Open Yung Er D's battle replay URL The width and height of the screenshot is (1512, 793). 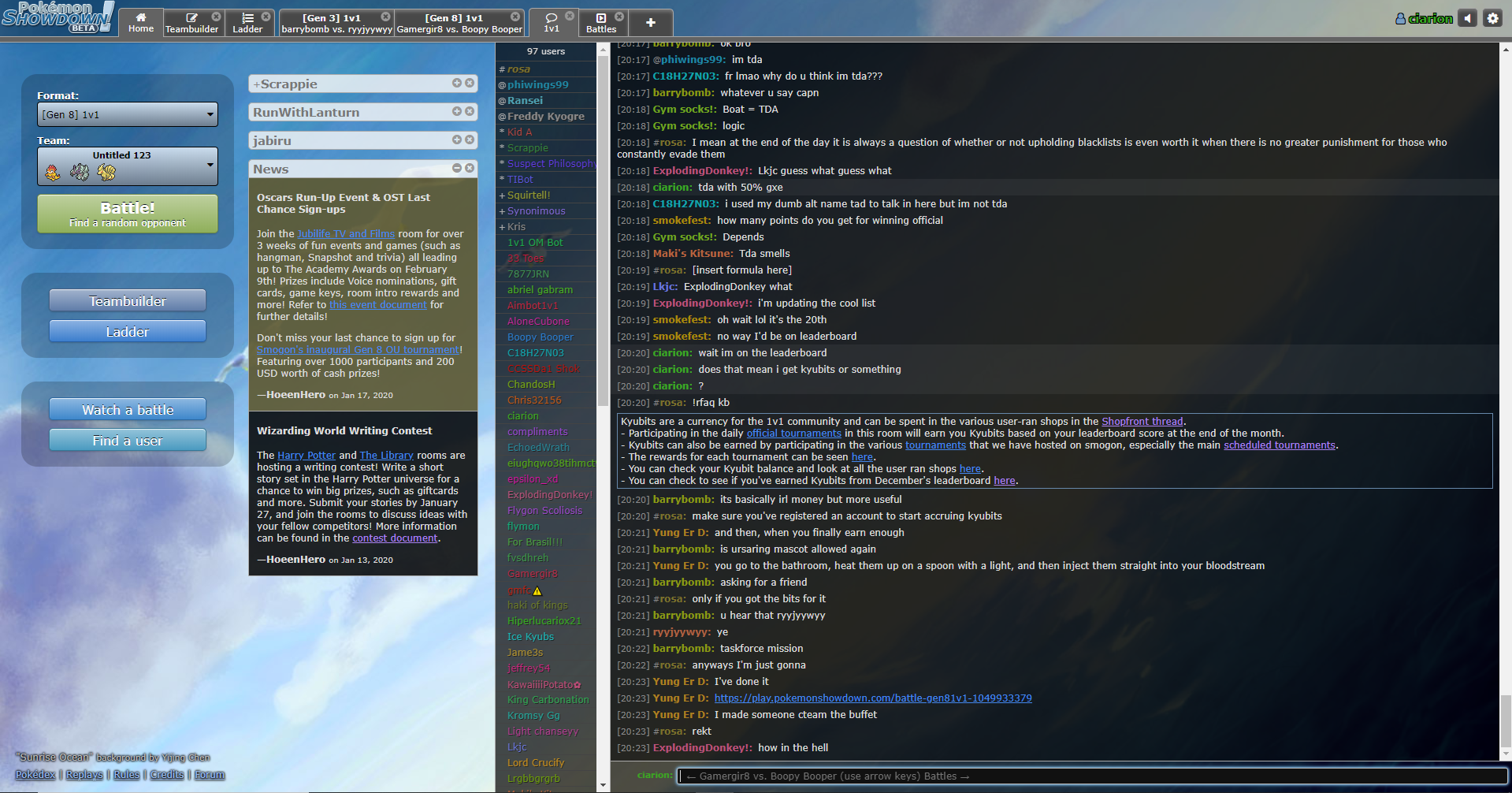tap(873, 698)
